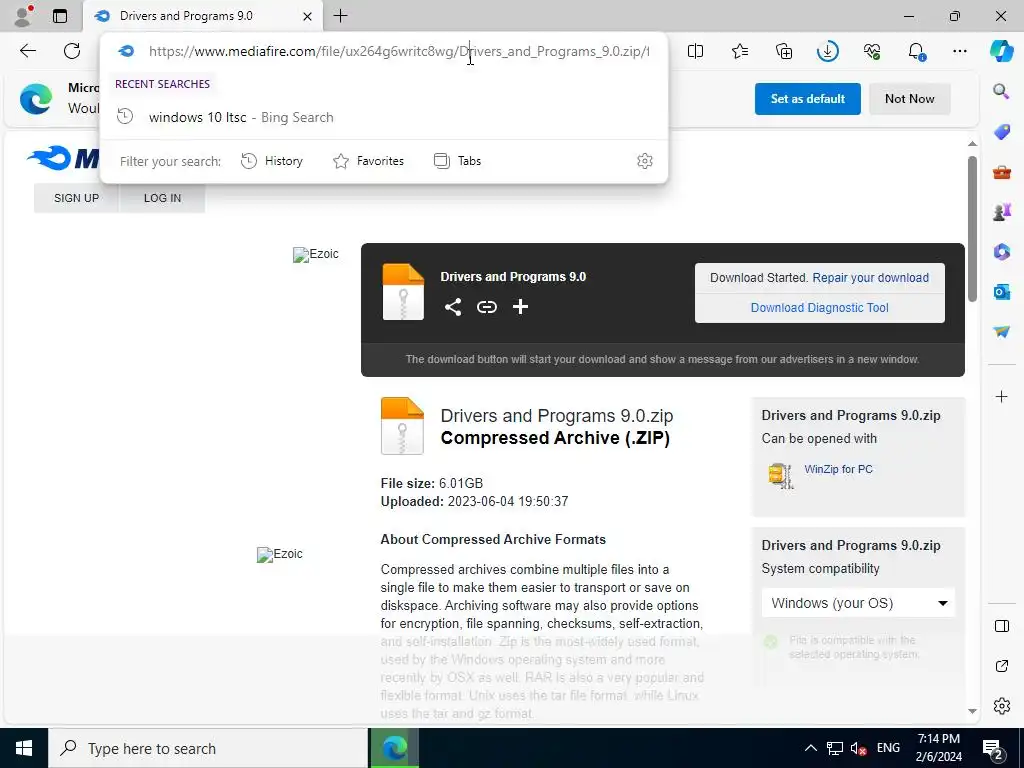
Task: Open link in new window sidebar icon
Action: click(1001, 666)
